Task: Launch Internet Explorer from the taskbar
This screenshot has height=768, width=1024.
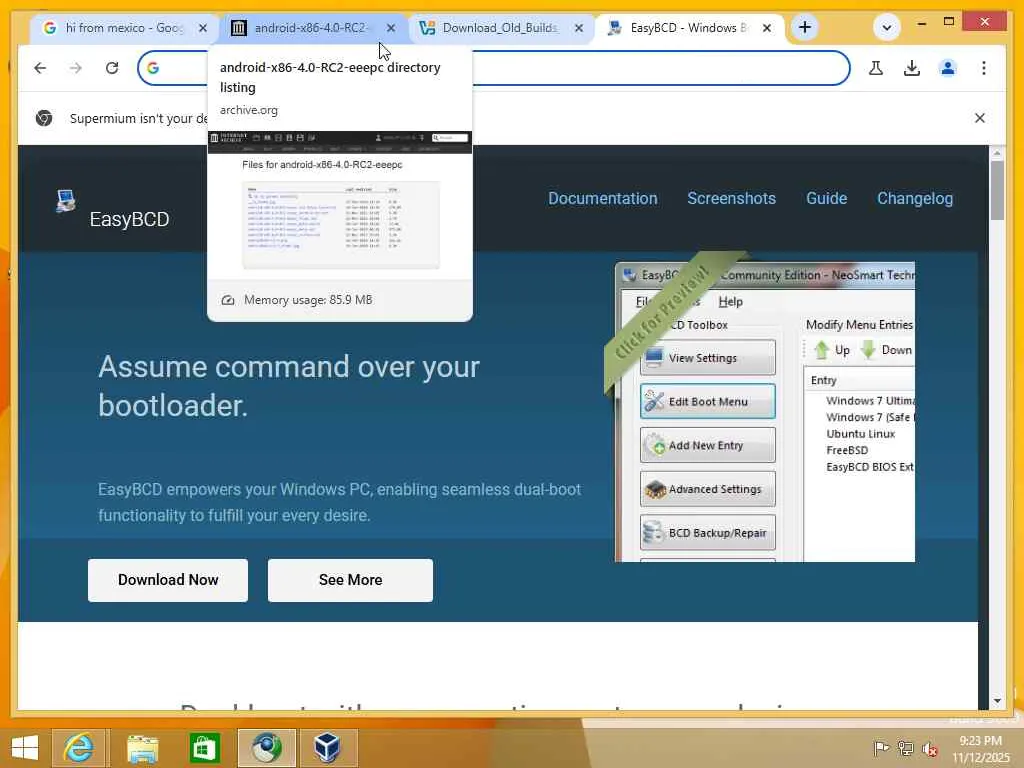Action: point(78,748)
